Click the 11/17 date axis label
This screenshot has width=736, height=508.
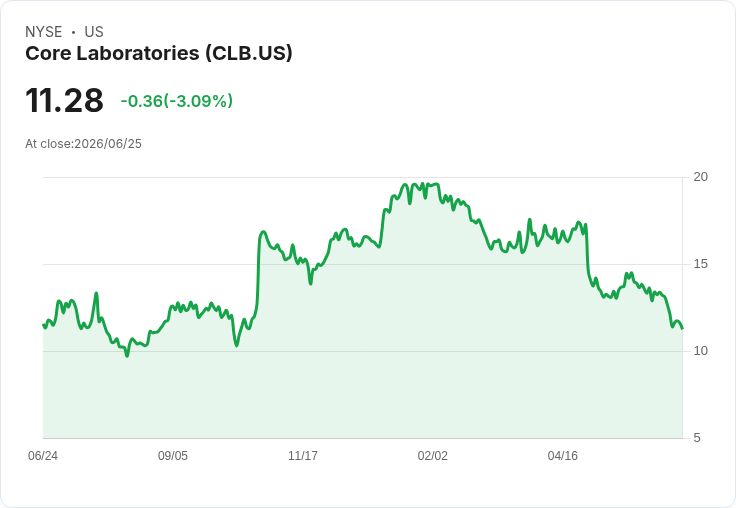pyautogui.click(x=303, y=455)
